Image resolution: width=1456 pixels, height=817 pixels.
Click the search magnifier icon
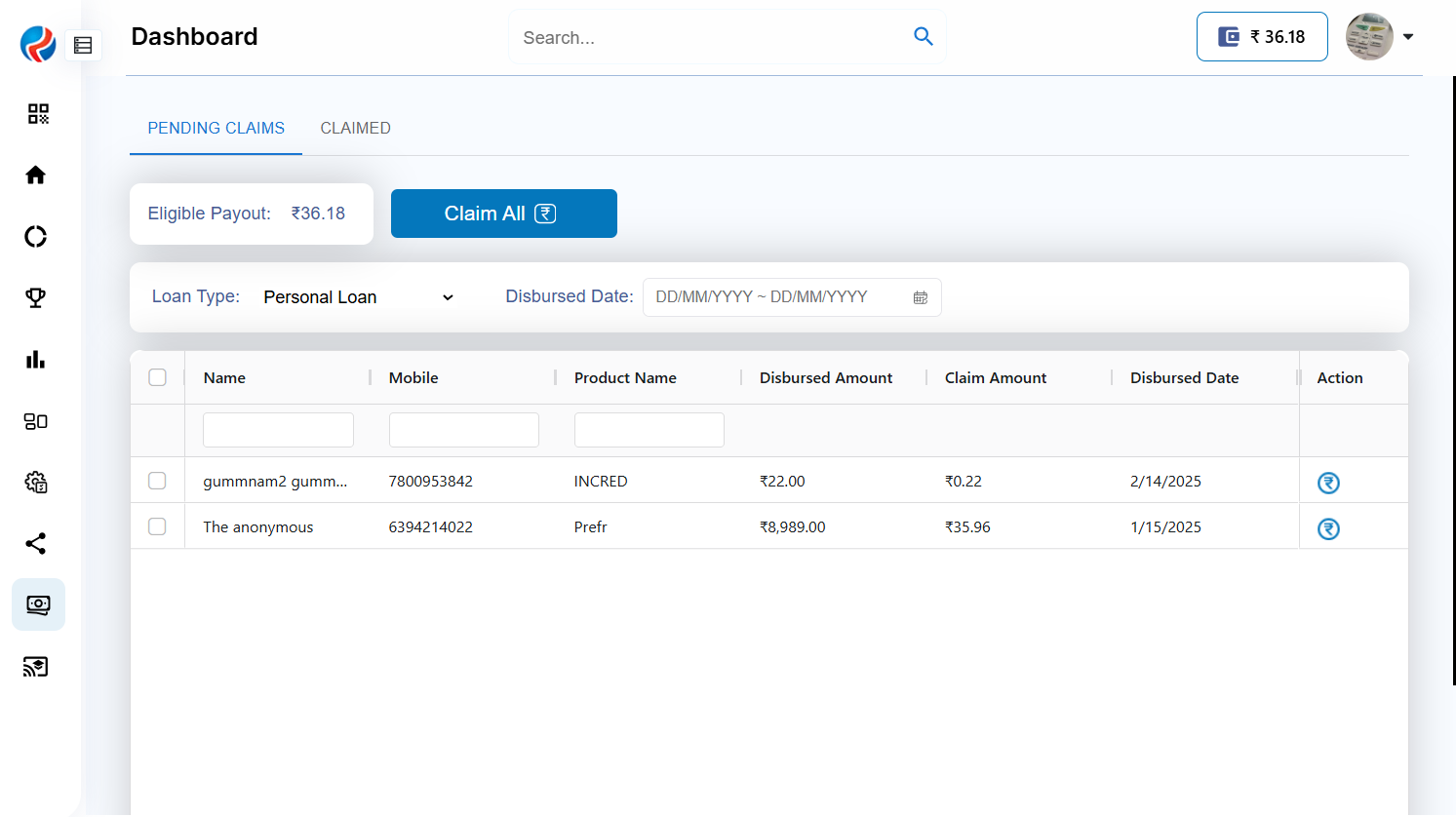coord(923,37)
